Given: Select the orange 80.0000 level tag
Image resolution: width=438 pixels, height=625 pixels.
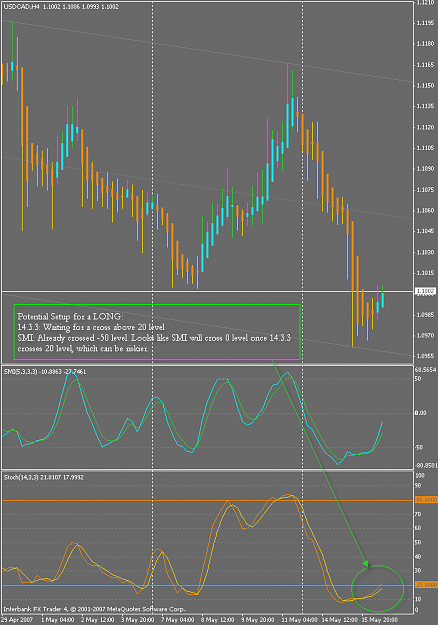Looking at the screenshot, I should 426,499.
